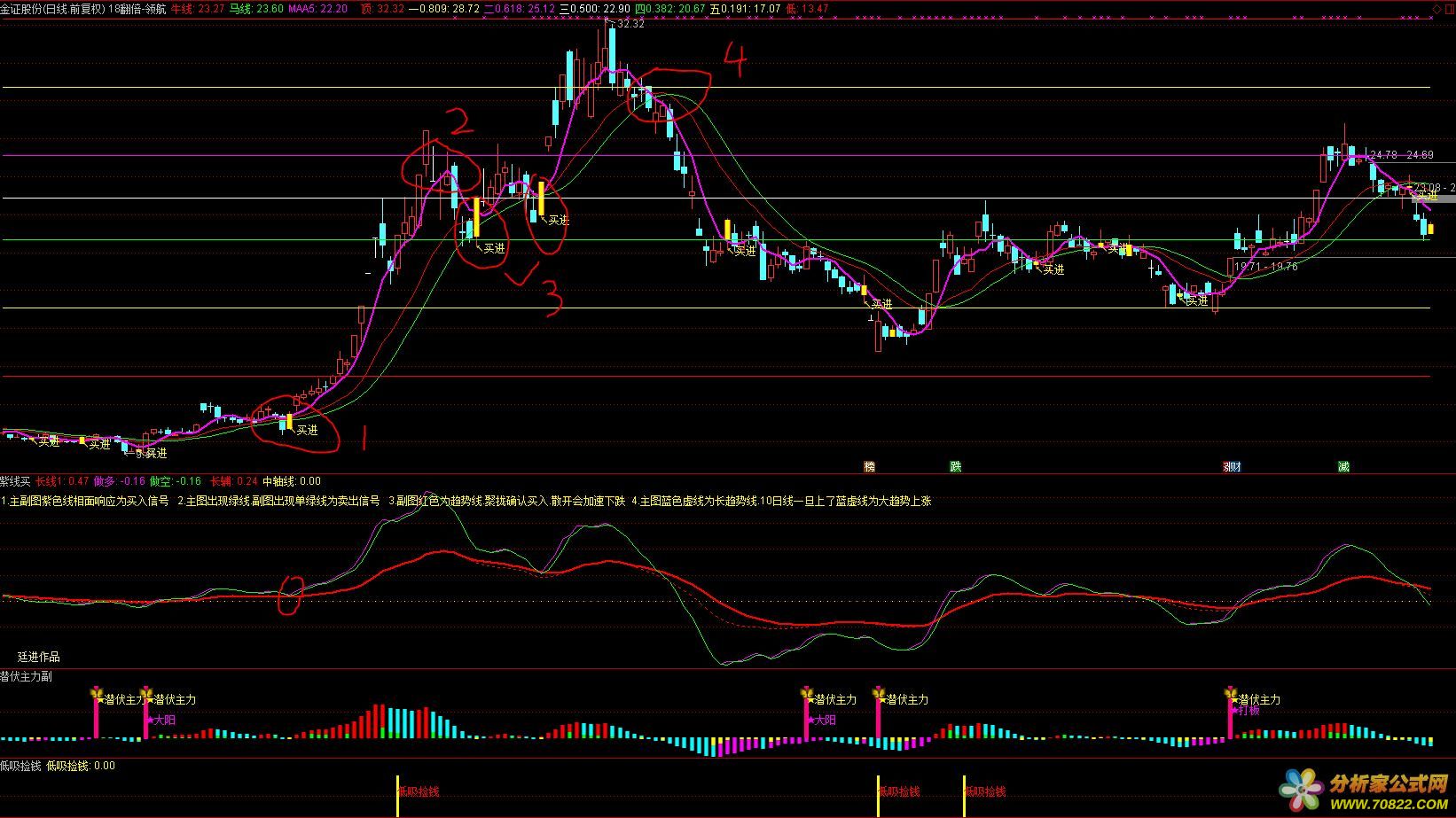Click the 分析家公式网 www.70822.com link

[x=1362, y=791]
